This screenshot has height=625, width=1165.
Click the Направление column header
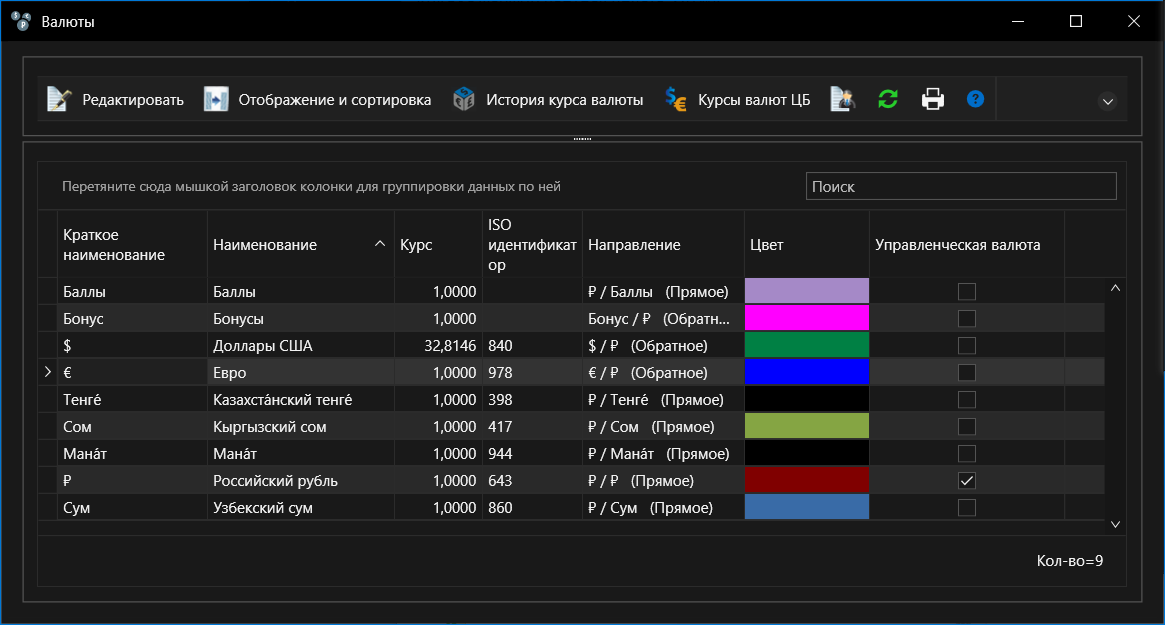pos(663,245)
